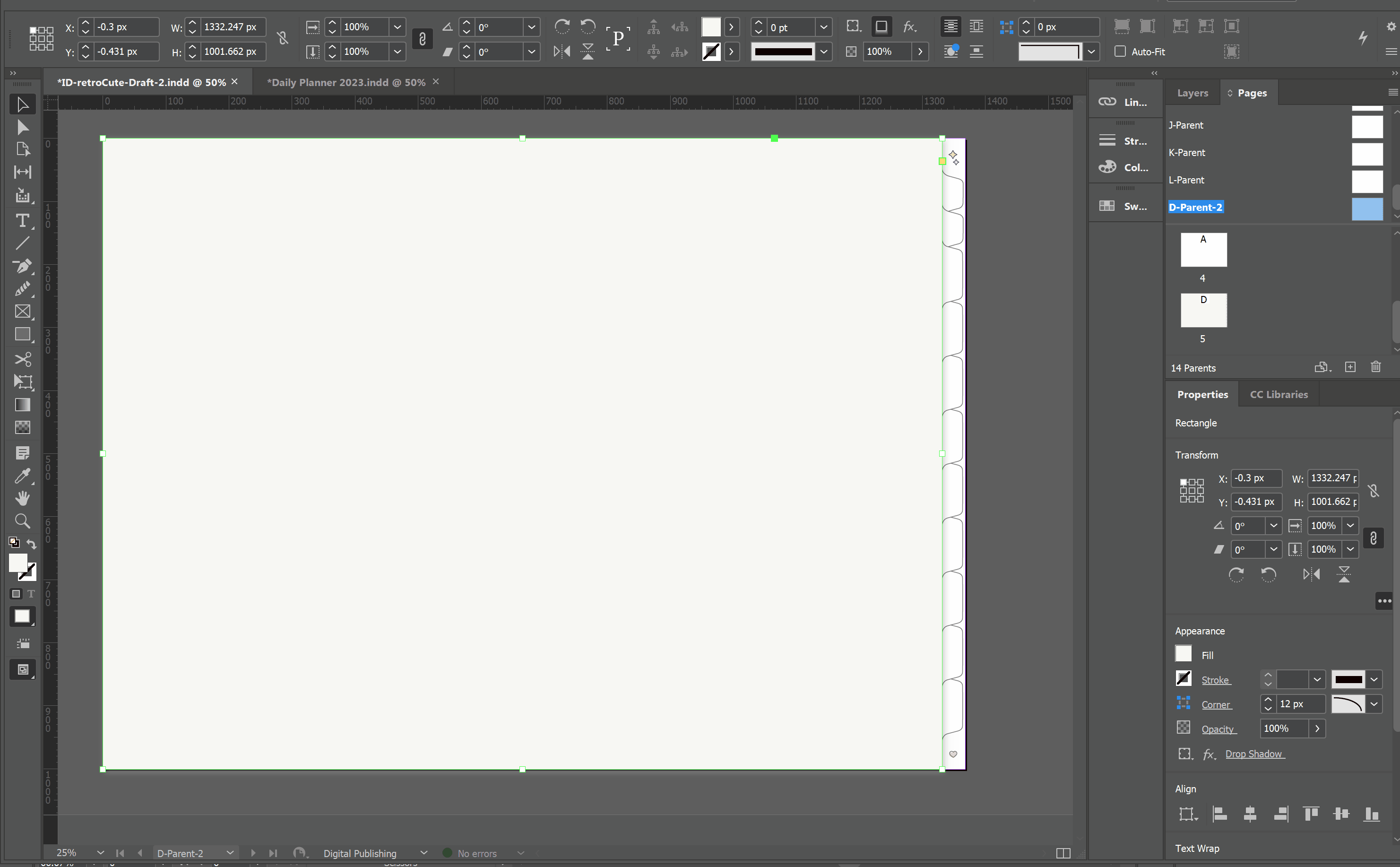Click the Gradient Swatch tool
1400x867 pixels.
pos(22,404)
